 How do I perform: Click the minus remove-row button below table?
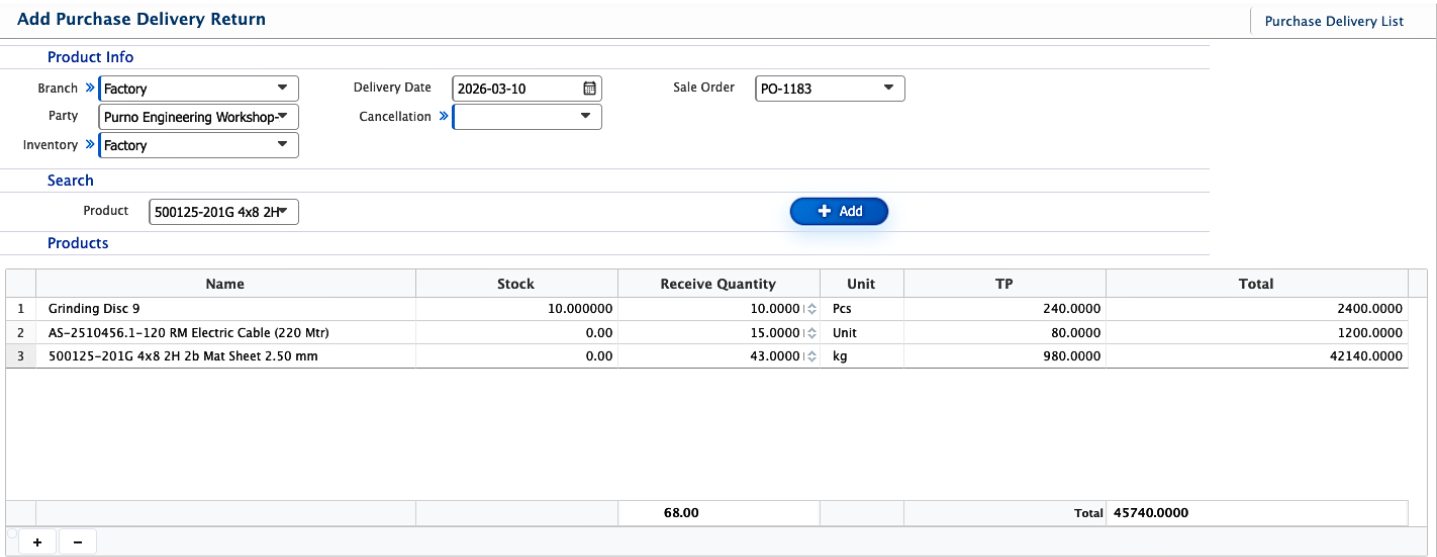(77, 542)
